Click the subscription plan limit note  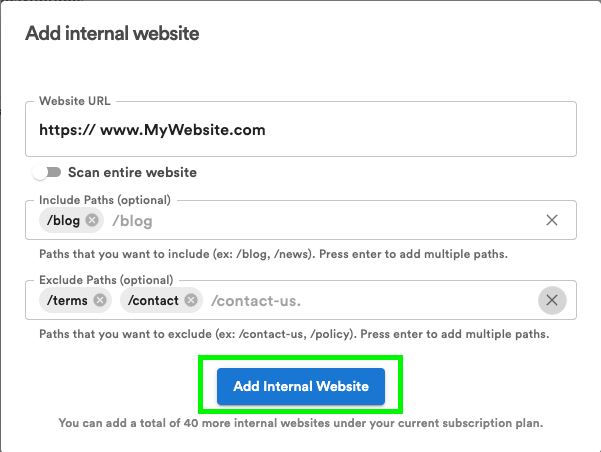tap(300, 423)
